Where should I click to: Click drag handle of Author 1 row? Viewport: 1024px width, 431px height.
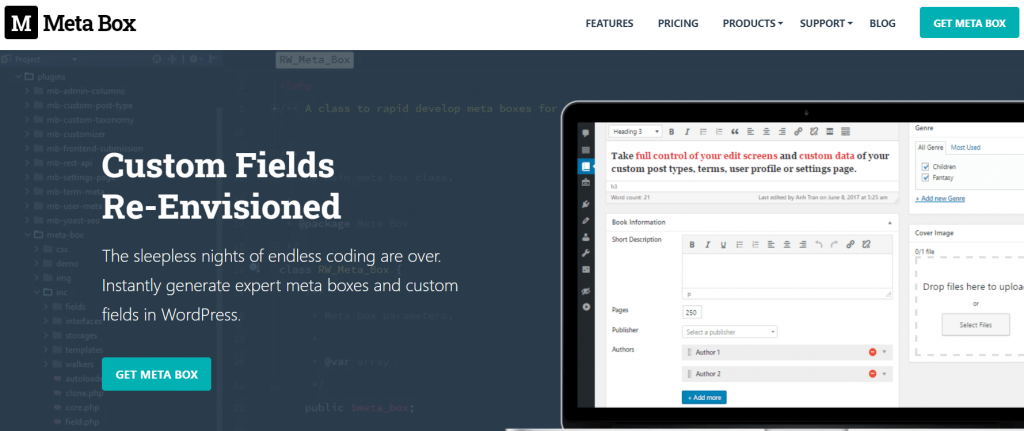[x=689, y=353]
